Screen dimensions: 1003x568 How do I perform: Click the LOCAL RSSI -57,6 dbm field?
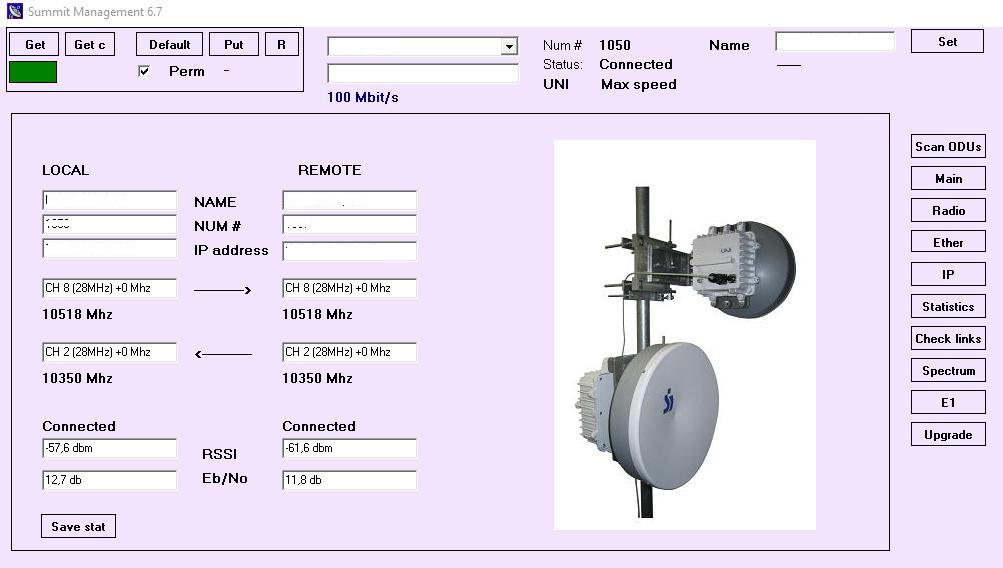[109, 448]
